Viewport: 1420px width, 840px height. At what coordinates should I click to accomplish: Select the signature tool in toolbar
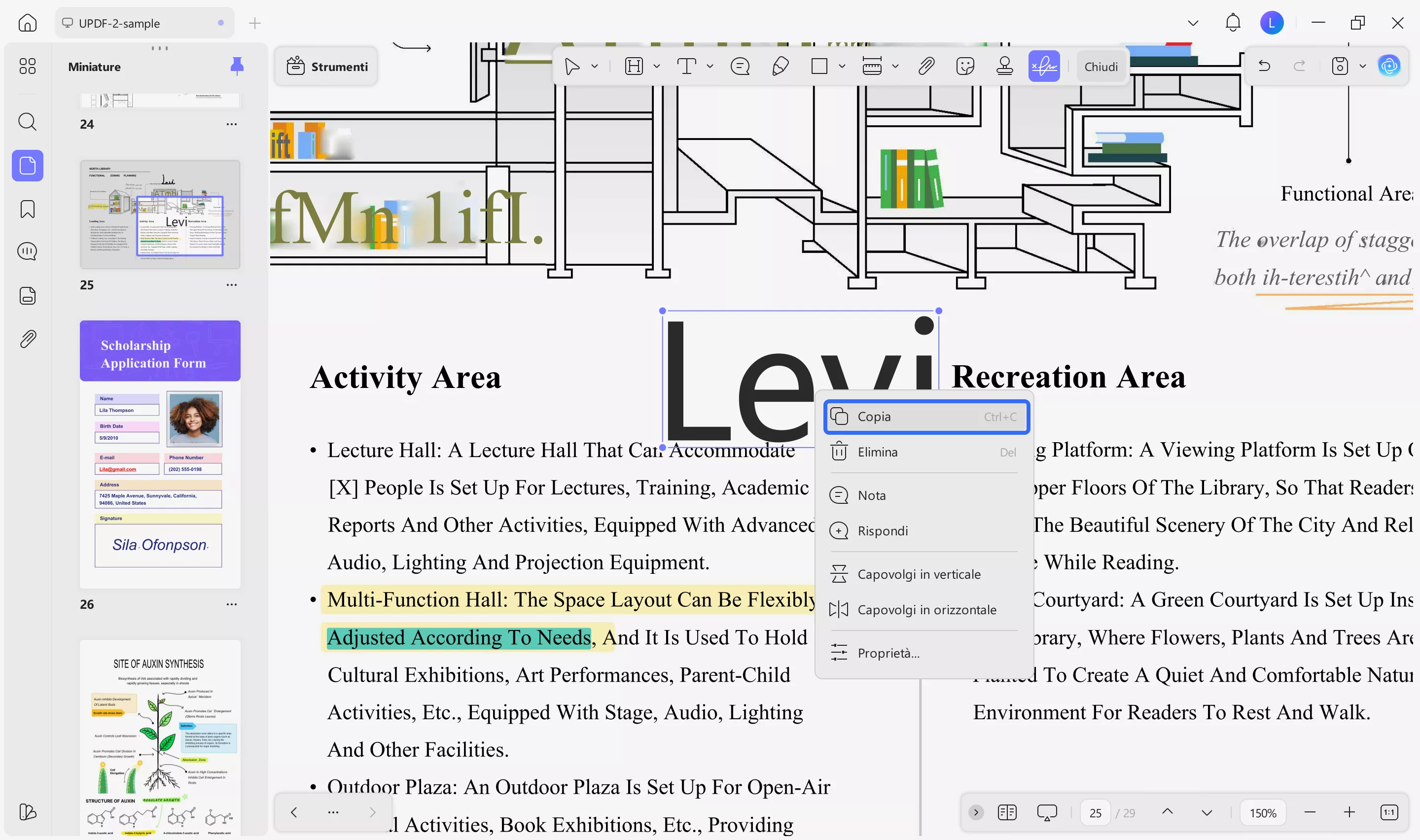pos(1043,67)
